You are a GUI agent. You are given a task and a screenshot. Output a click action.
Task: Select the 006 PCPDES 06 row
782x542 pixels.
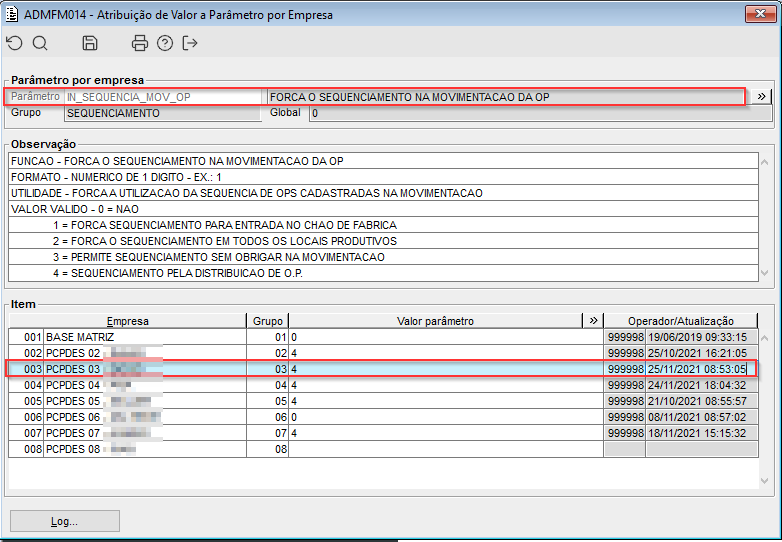pos(383,417)
